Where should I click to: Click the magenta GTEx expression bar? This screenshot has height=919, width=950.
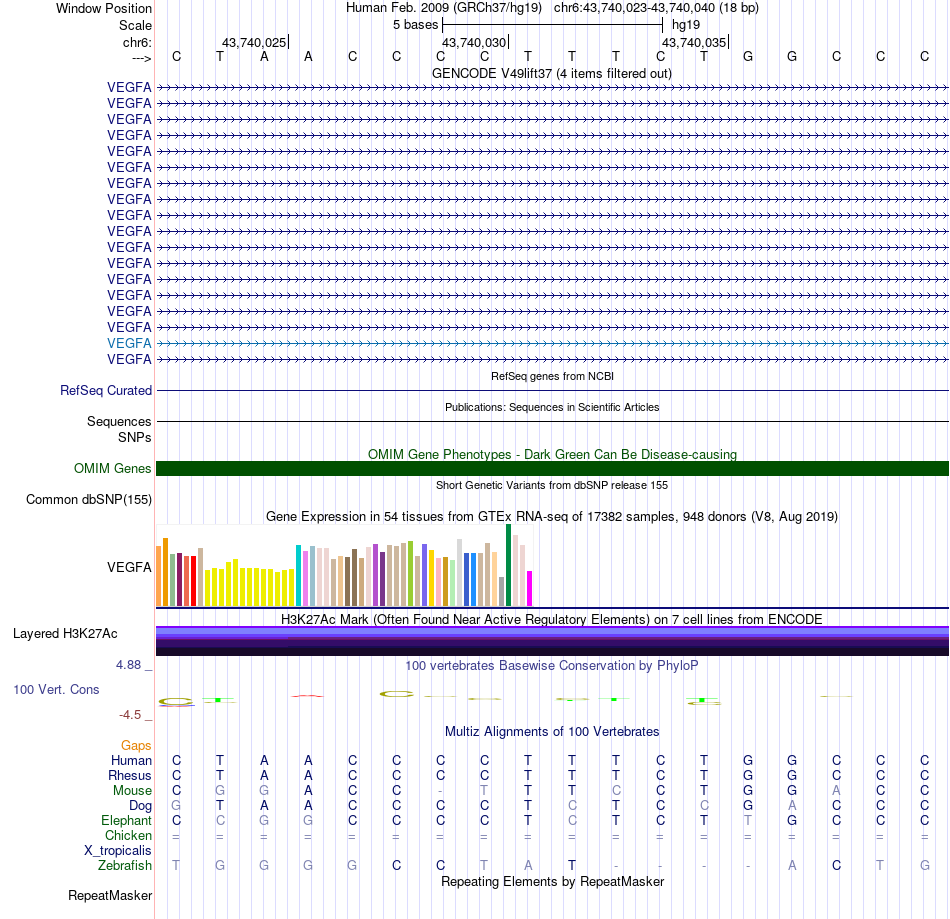[x=530, y=588]
